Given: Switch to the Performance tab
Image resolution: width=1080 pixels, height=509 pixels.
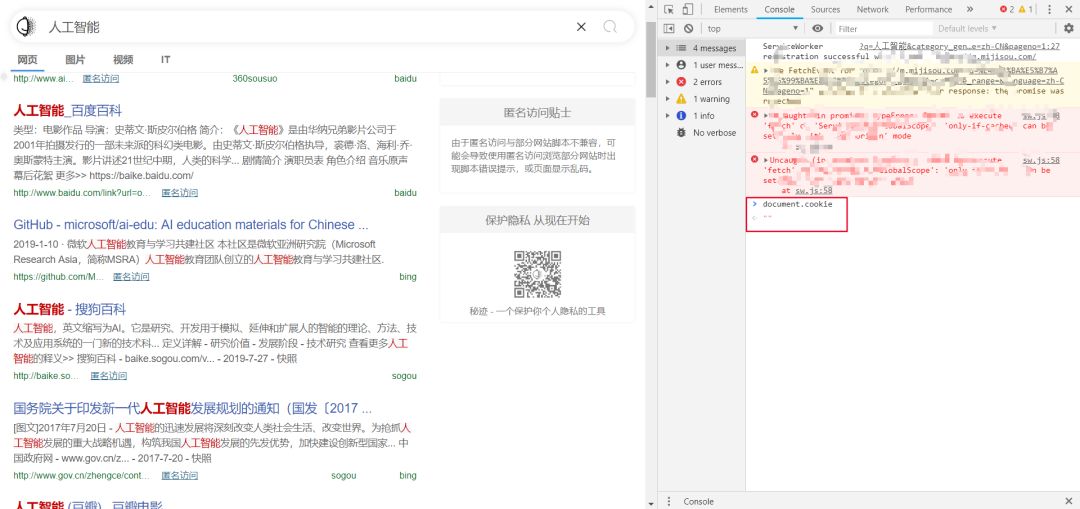Looking at the screenshot, I should pos(928,10).
